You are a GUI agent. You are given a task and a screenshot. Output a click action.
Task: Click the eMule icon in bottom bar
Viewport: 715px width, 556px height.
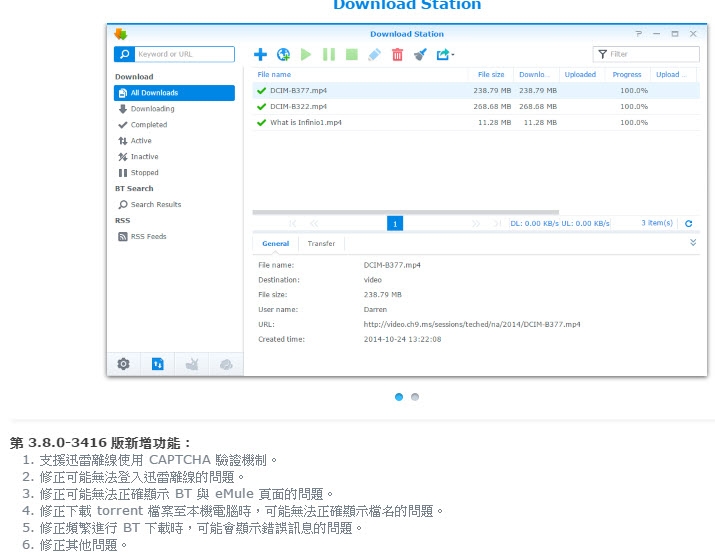click(x=192, y=364)
